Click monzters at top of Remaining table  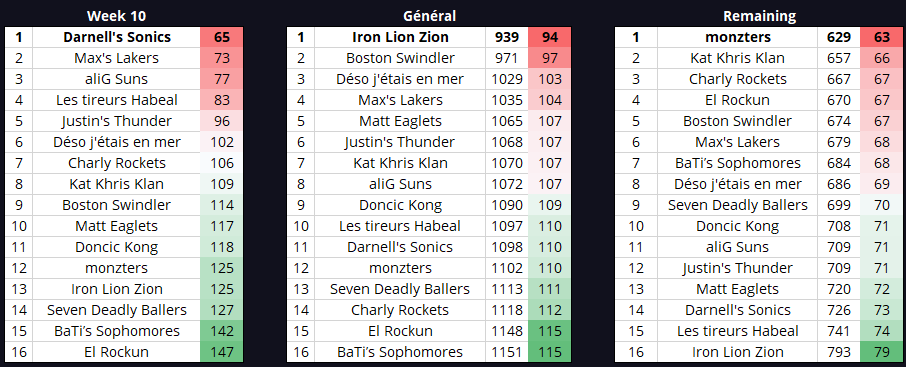[x=738, y=37]
